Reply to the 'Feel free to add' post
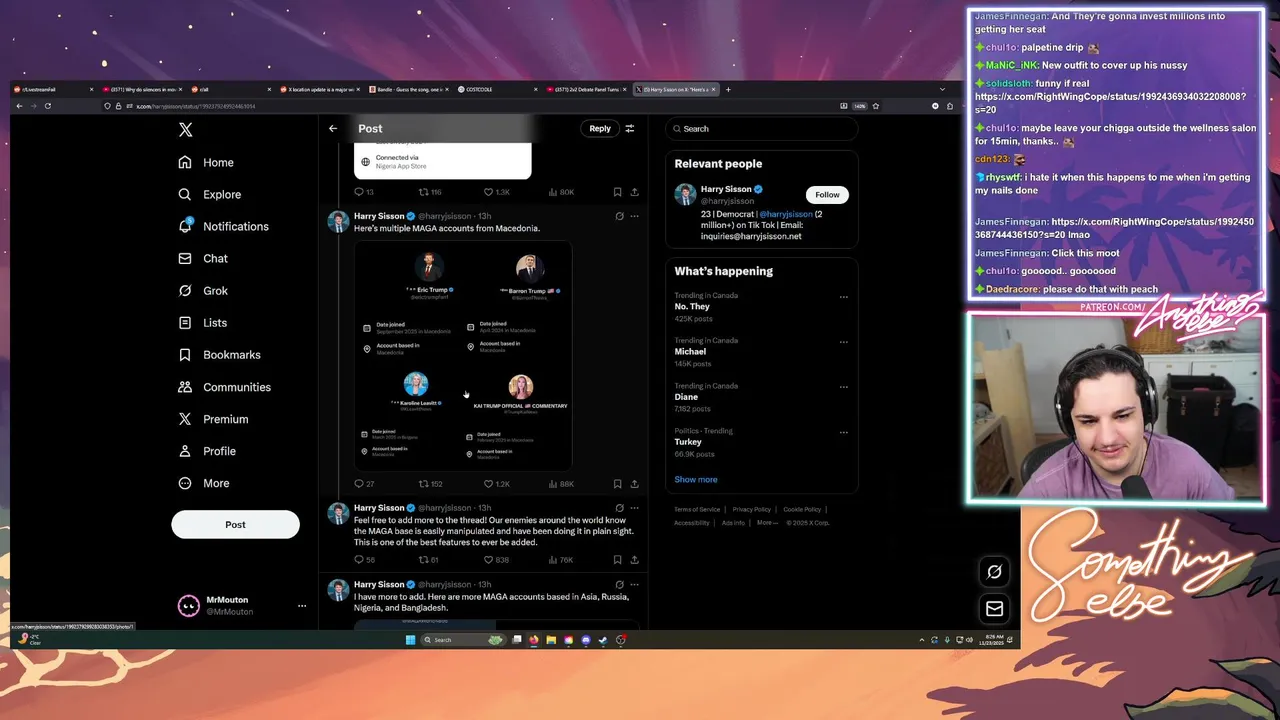Viewport: 1280px width, 720px height. coord(364,560)
